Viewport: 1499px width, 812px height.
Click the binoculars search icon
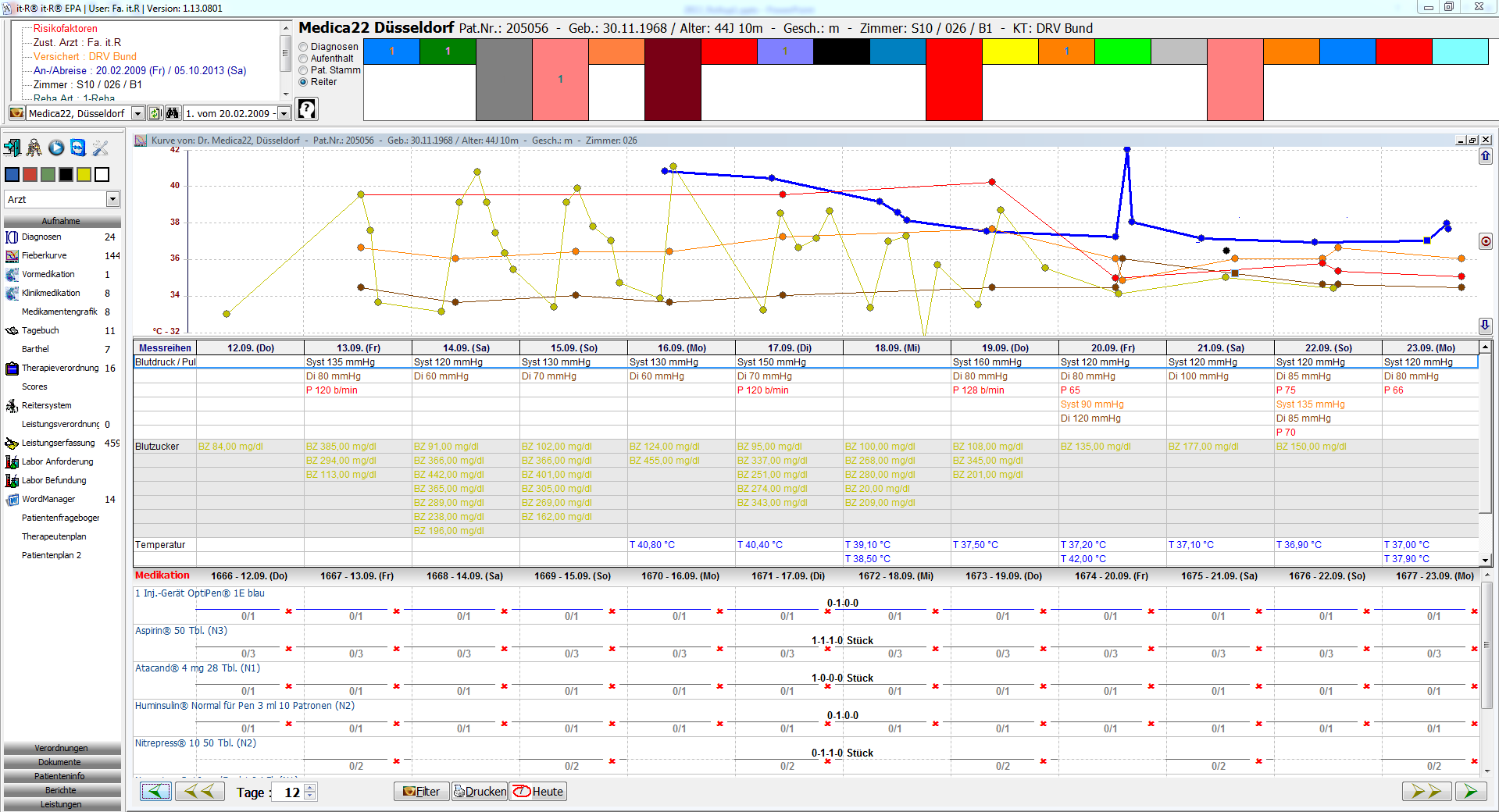click(173, 113)
